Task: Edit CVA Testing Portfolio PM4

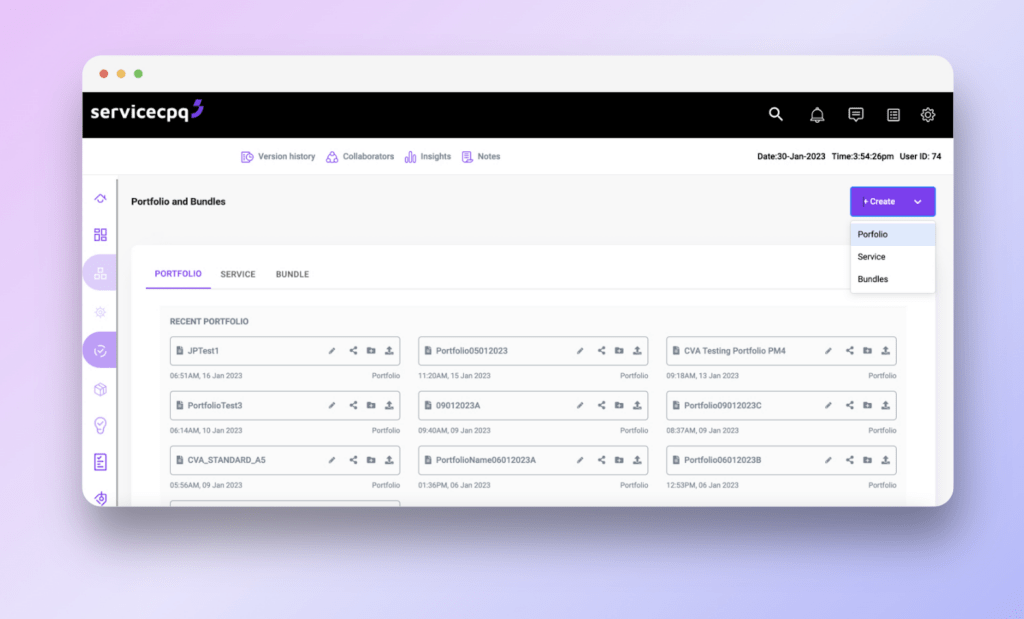Action: (828, 351)
